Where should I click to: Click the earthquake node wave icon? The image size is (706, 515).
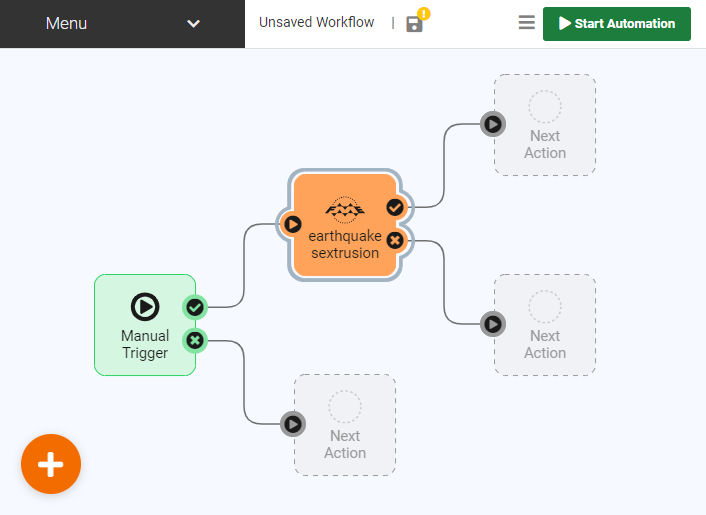coord(345,208)
